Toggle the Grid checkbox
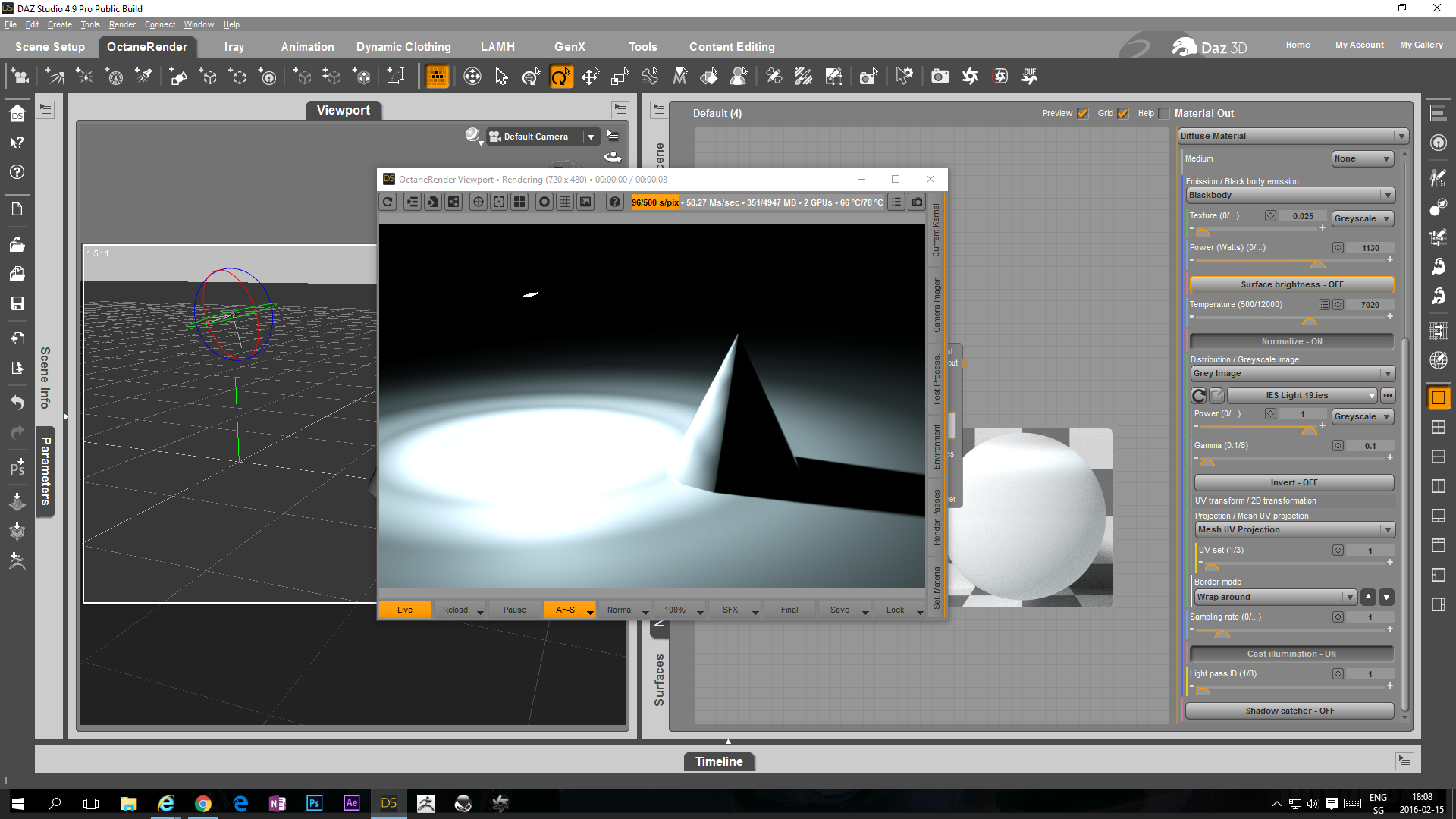 click(x=1123, y=114)
